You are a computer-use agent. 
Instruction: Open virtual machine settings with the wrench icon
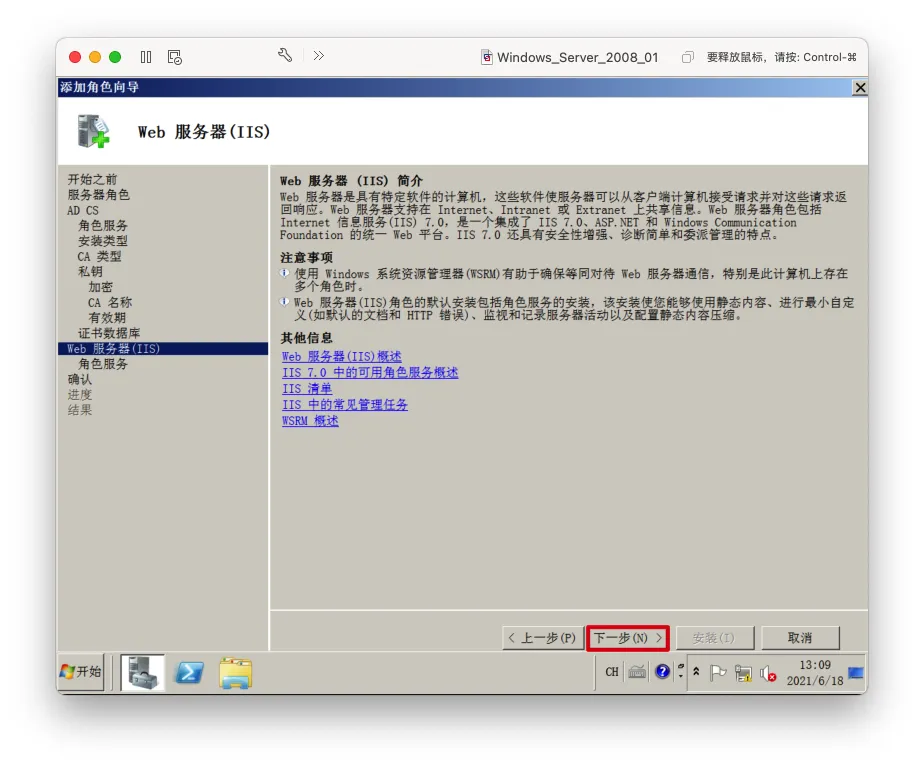pyautogui.click(x=285, y=55)
